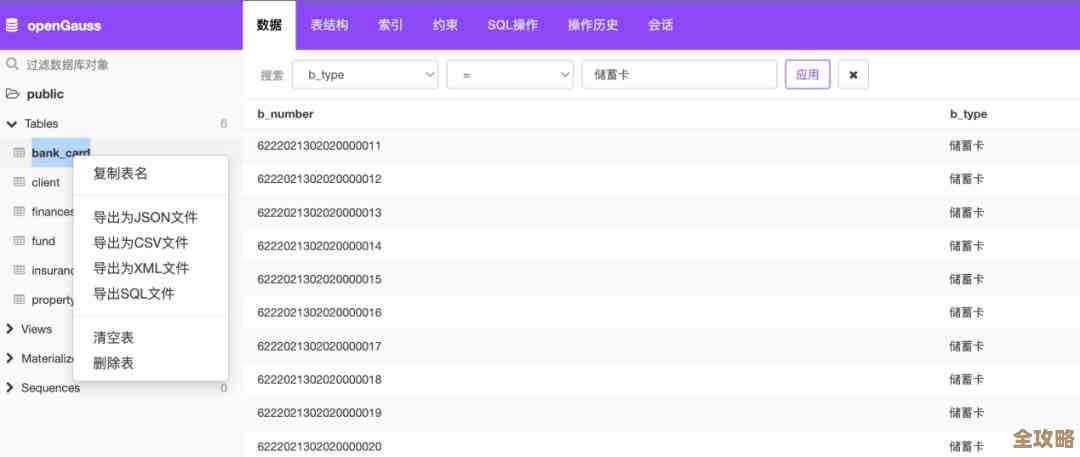Click the client table icon
The width and height of the screenshot is (1080, 457).
click(19, 182)
